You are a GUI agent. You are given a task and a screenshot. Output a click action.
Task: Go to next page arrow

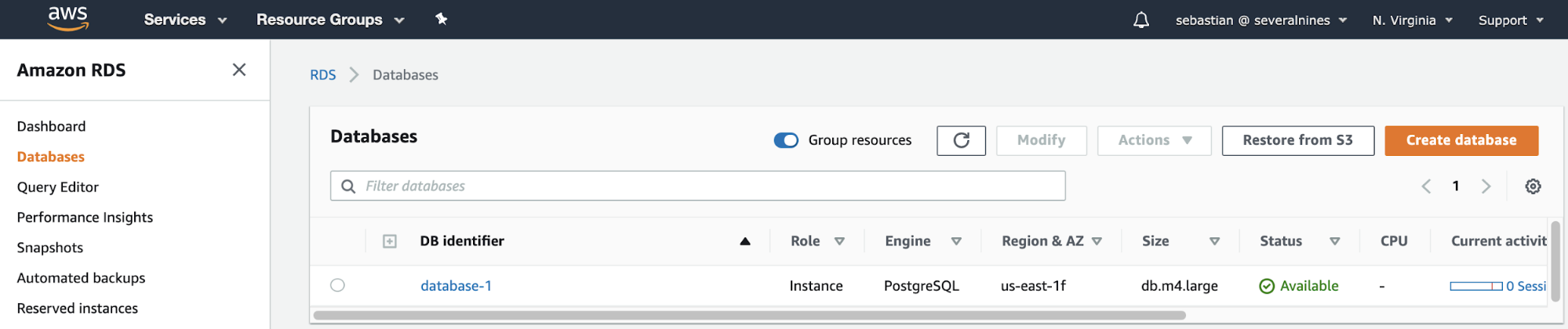coord(1486,186)
